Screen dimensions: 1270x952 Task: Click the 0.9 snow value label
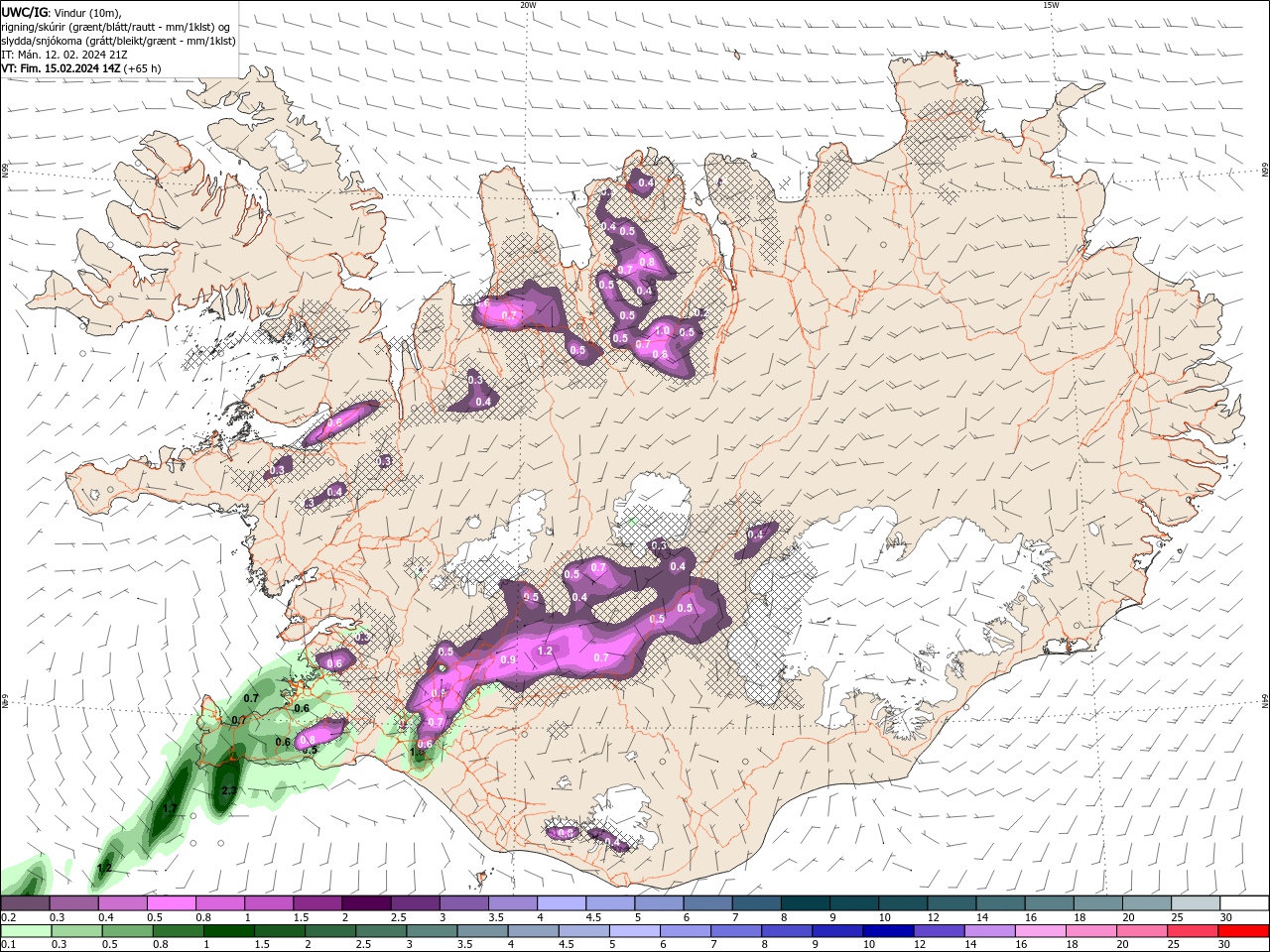509,659
